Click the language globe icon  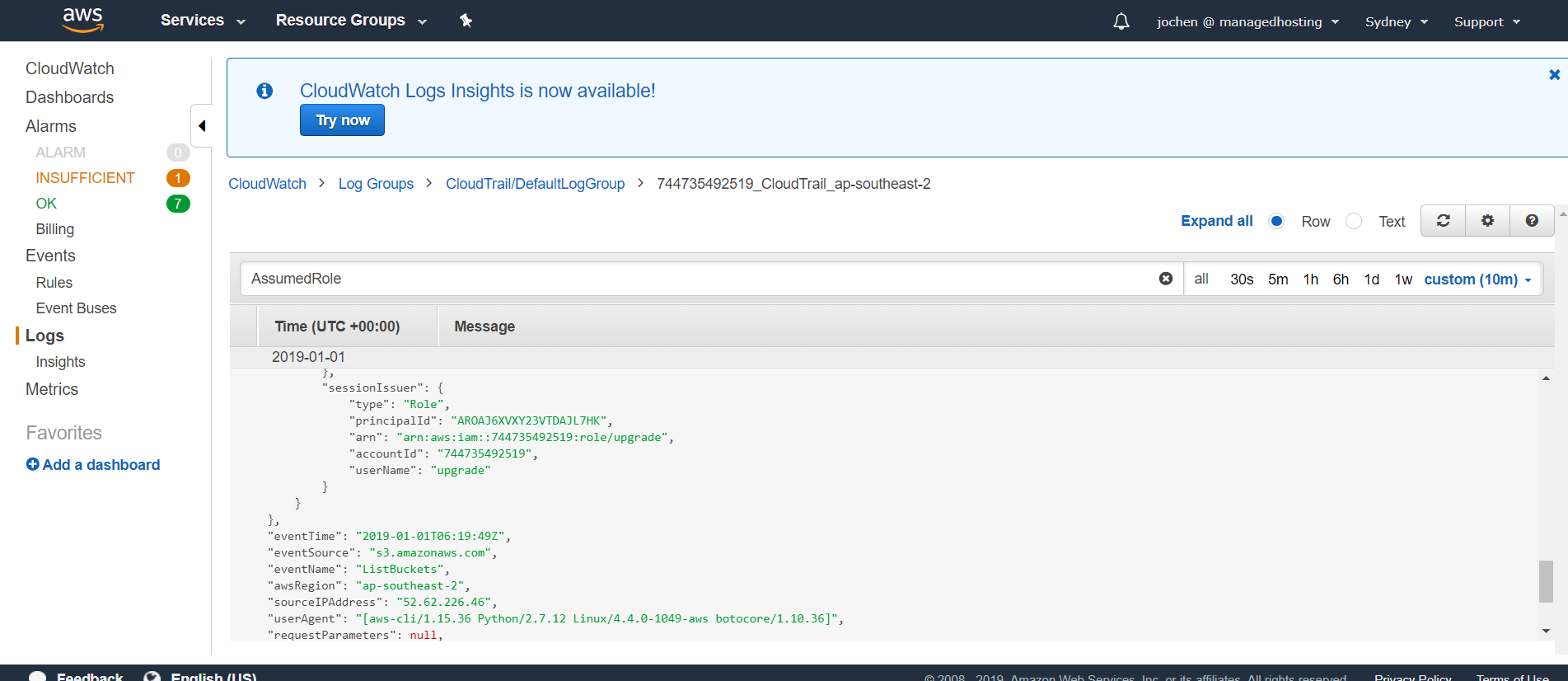(x=152, y=677)
